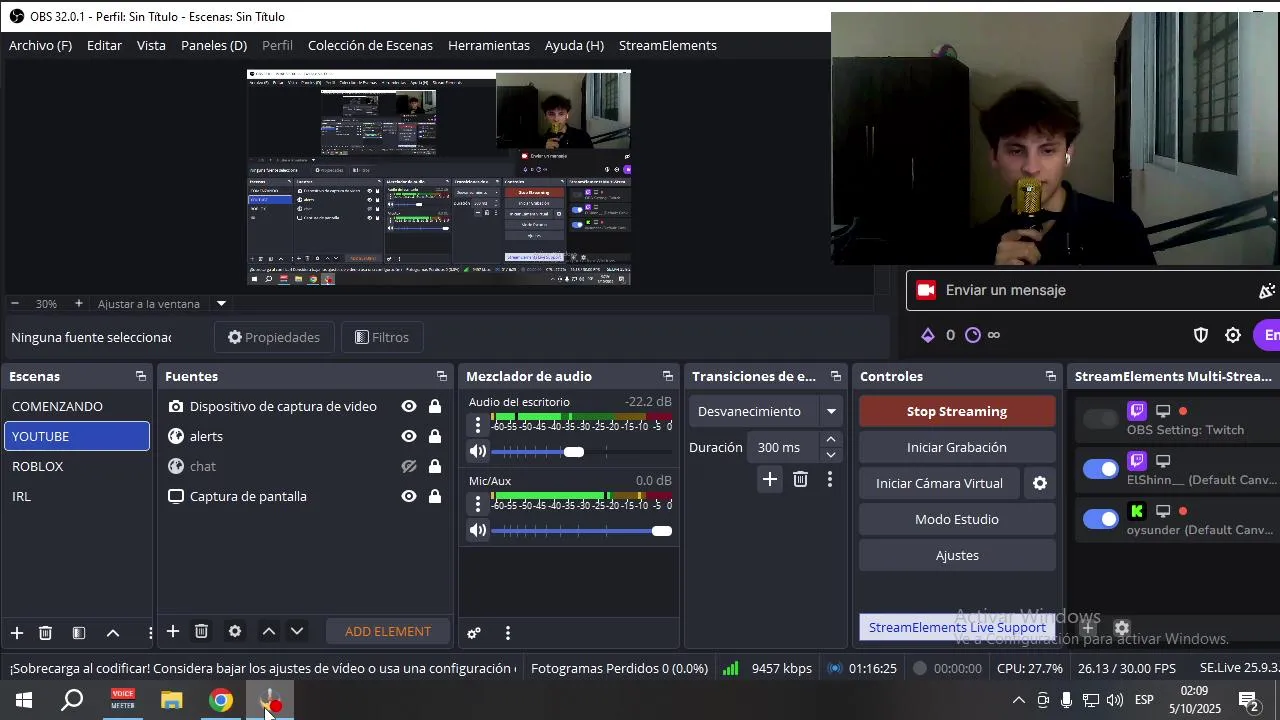Open the Vista menu
Viewport: 1280px width, 720px height.
151,46
